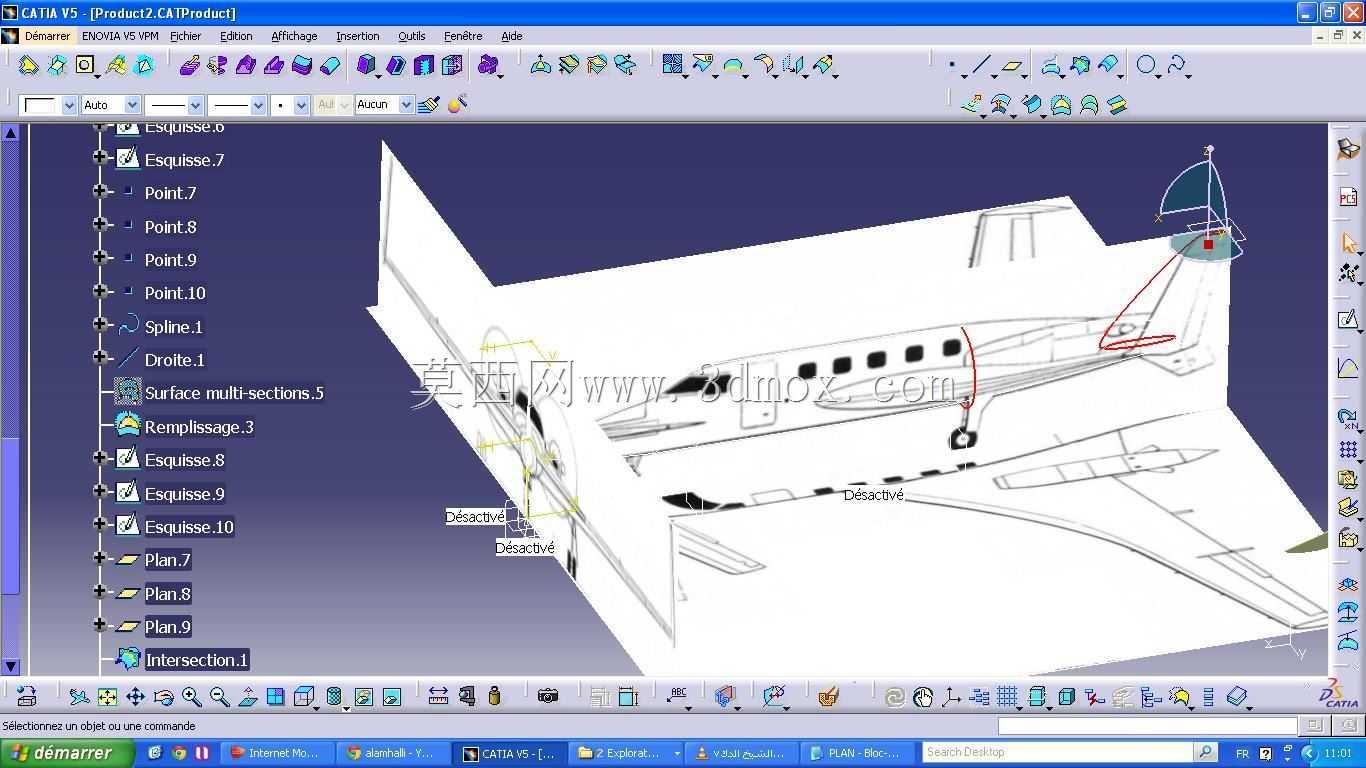Toggle the Hide/Show icon
Viewport: 1366px width, 768px height.
pos(363,696)
